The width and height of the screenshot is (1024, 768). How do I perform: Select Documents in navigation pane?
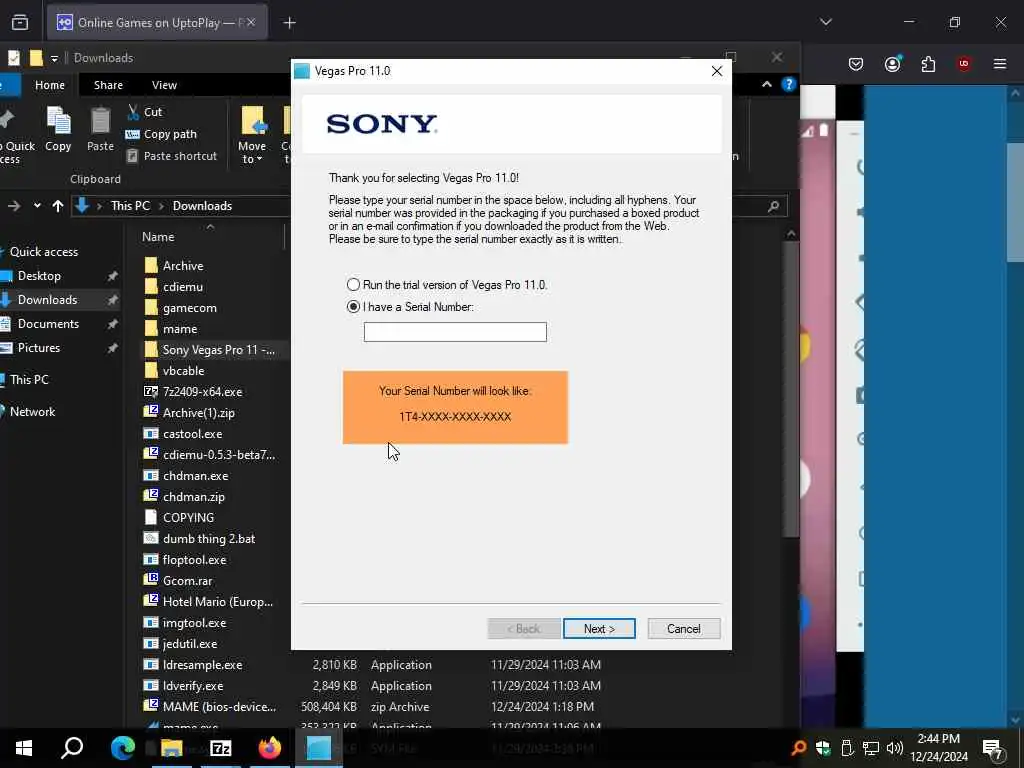coord(48,324)
